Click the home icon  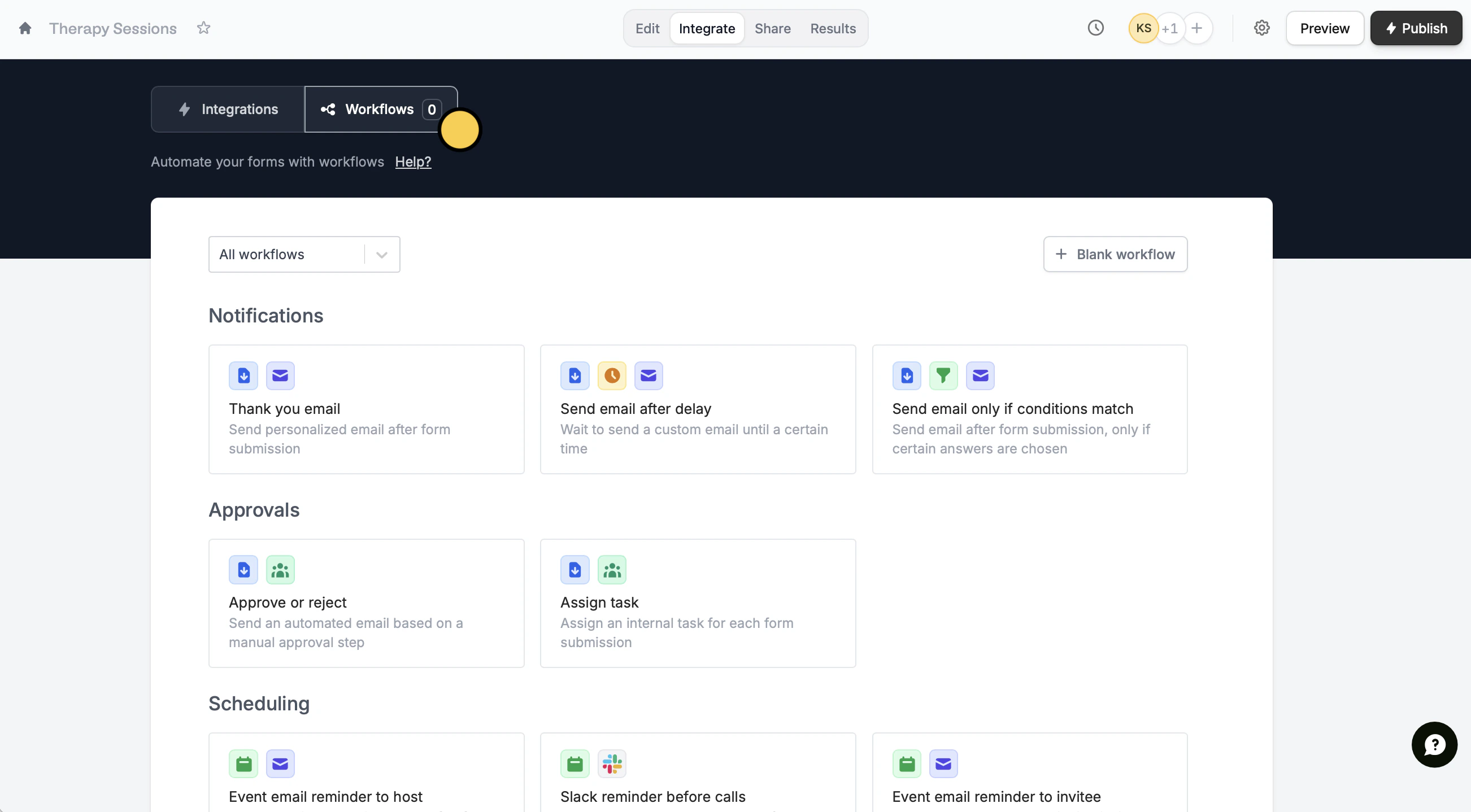tap(24, 28)
